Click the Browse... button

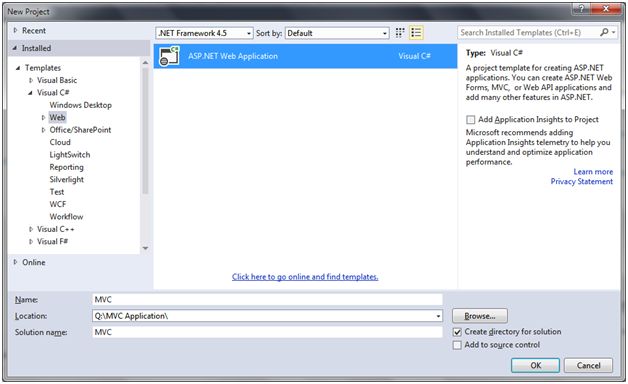tap(480, 316)
